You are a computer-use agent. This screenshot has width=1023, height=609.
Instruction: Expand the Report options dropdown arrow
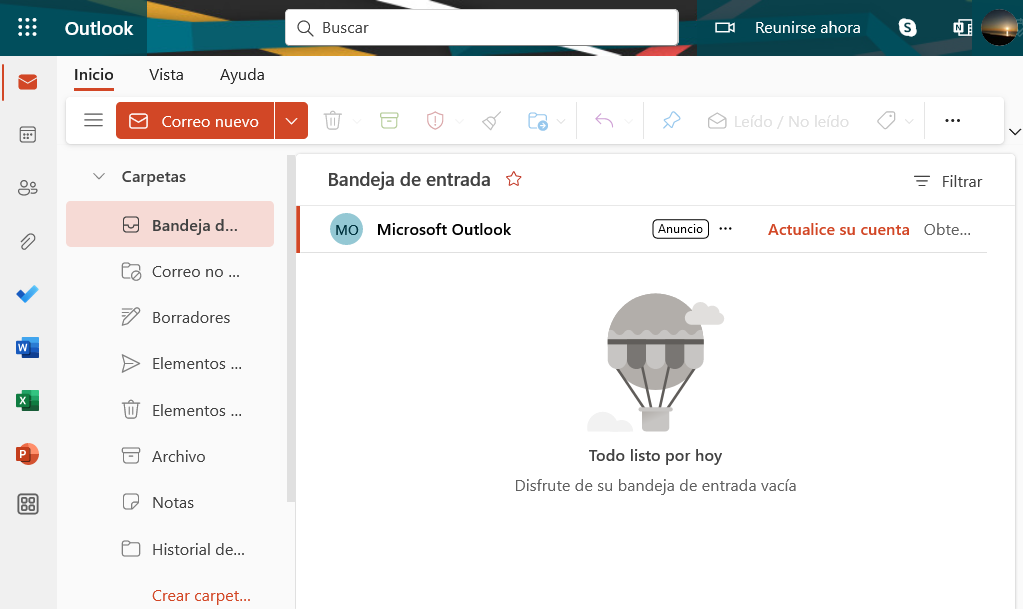click(x=459, y=121)
